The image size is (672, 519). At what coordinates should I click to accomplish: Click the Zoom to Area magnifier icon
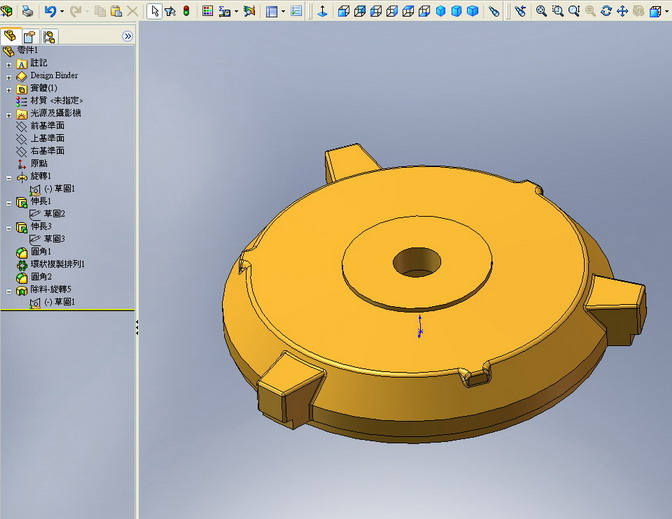pyautogui.click(x=558, y=11)
